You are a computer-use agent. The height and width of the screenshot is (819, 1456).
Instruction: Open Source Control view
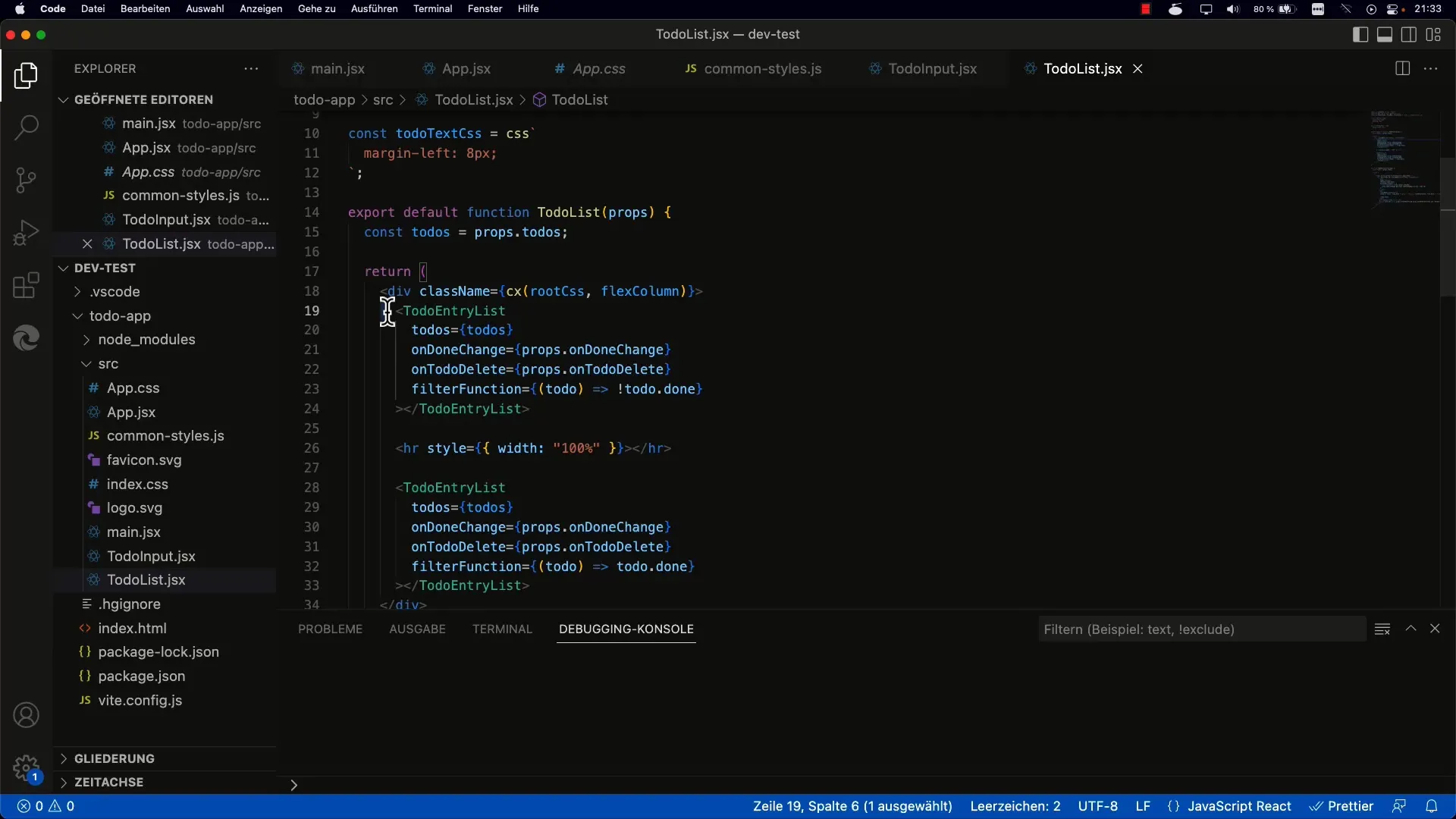[26, 180]
